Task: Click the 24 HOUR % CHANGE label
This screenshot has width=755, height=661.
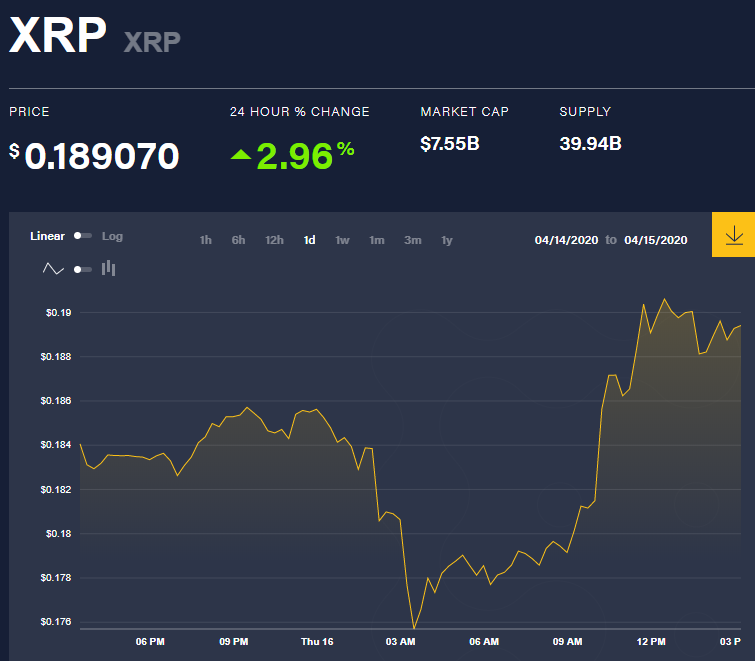Action: tap(299, 112)
